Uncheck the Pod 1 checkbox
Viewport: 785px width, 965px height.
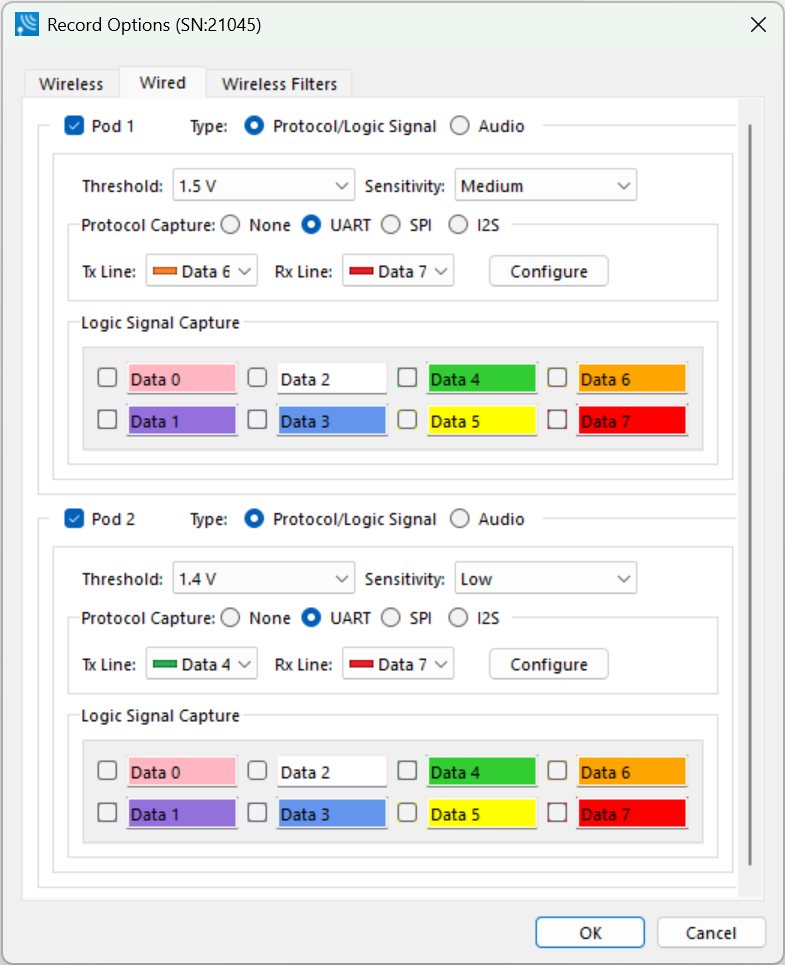coord(74,126)
